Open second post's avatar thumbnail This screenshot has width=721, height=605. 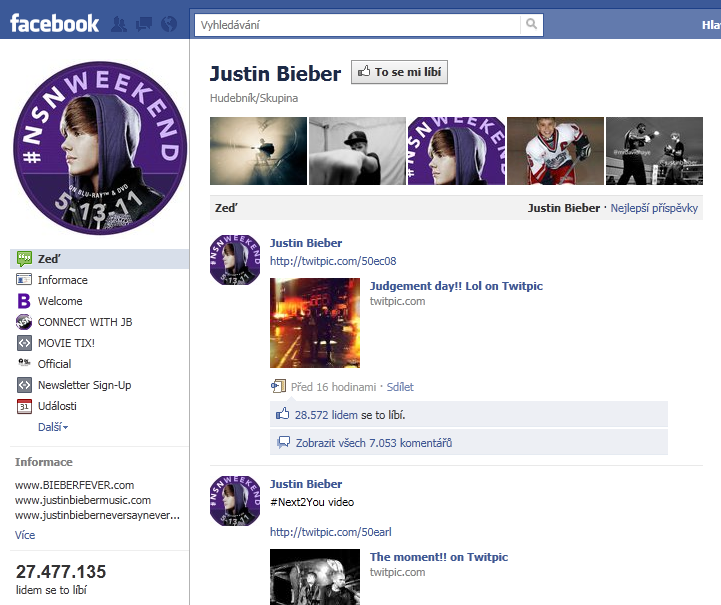pos(235,501)
